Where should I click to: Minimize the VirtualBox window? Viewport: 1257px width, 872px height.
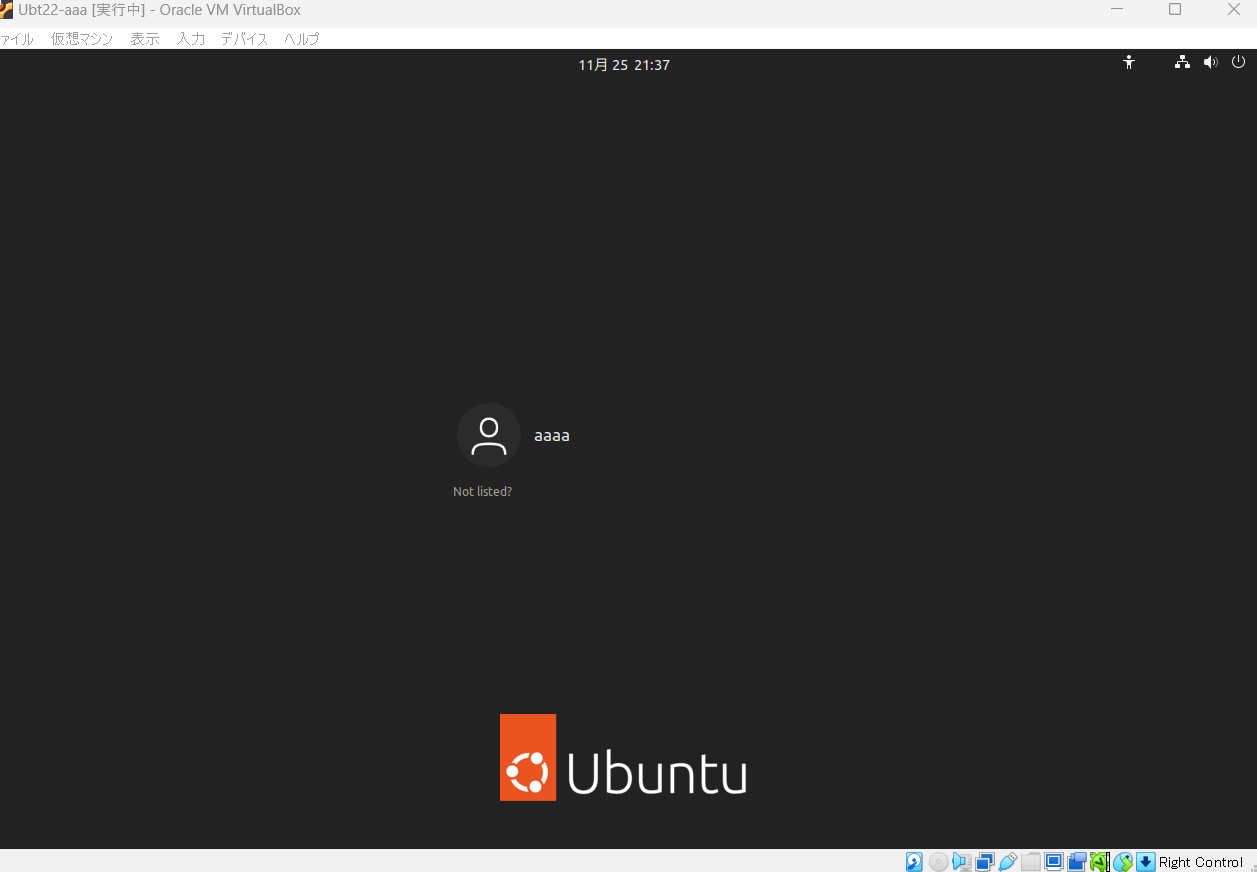pyautogui.click(x=1117, y=9)
